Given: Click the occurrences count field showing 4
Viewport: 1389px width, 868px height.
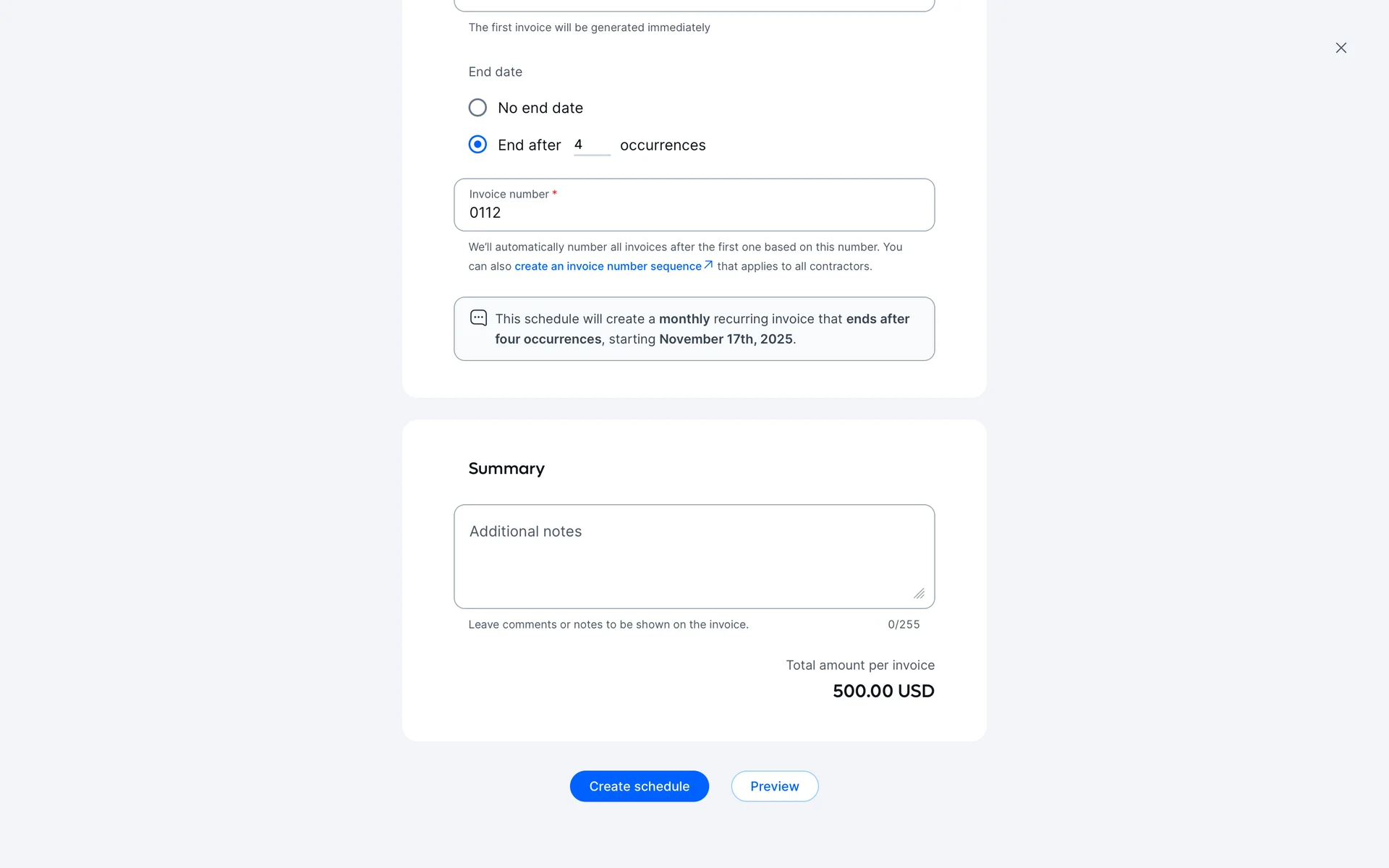Looking at the screenshot, I should coord(591,145).
